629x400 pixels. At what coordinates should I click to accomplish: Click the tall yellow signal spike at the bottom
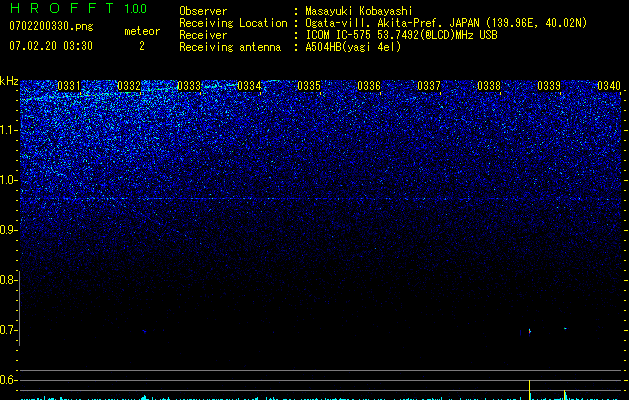coord(530,390)
